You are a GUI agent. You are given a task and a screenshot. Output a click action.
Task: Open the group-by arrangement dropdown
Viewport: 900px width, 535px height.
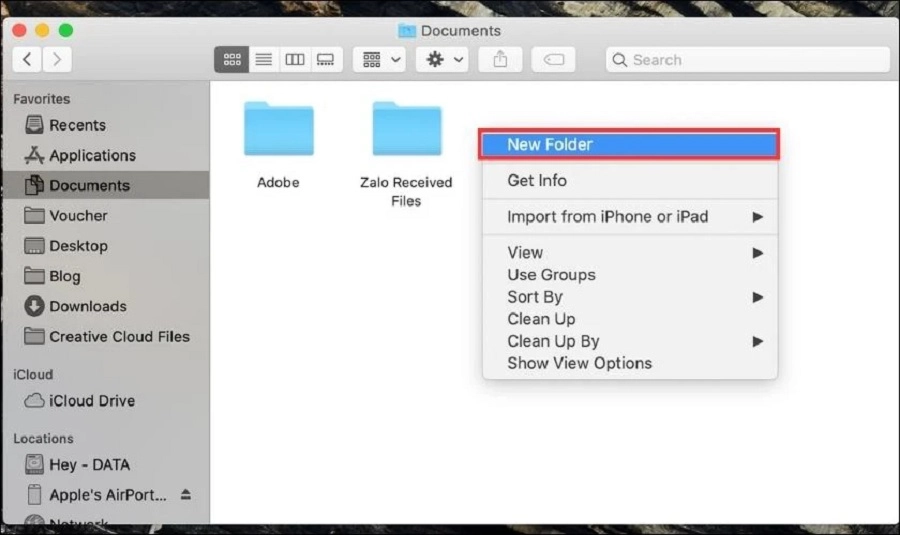pos(380,59)
